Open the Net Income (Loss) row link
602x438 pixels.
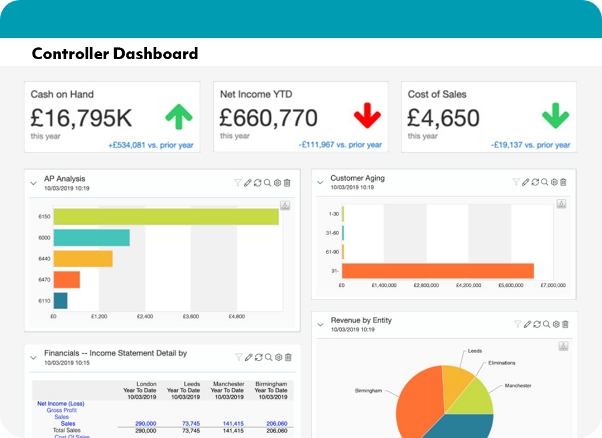[x=61, y=404]
